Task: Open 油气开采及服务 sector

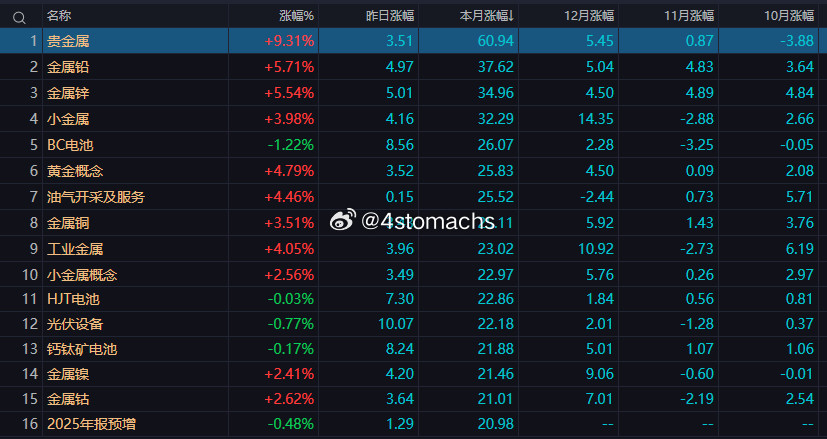Action: (x=414, y=197)
